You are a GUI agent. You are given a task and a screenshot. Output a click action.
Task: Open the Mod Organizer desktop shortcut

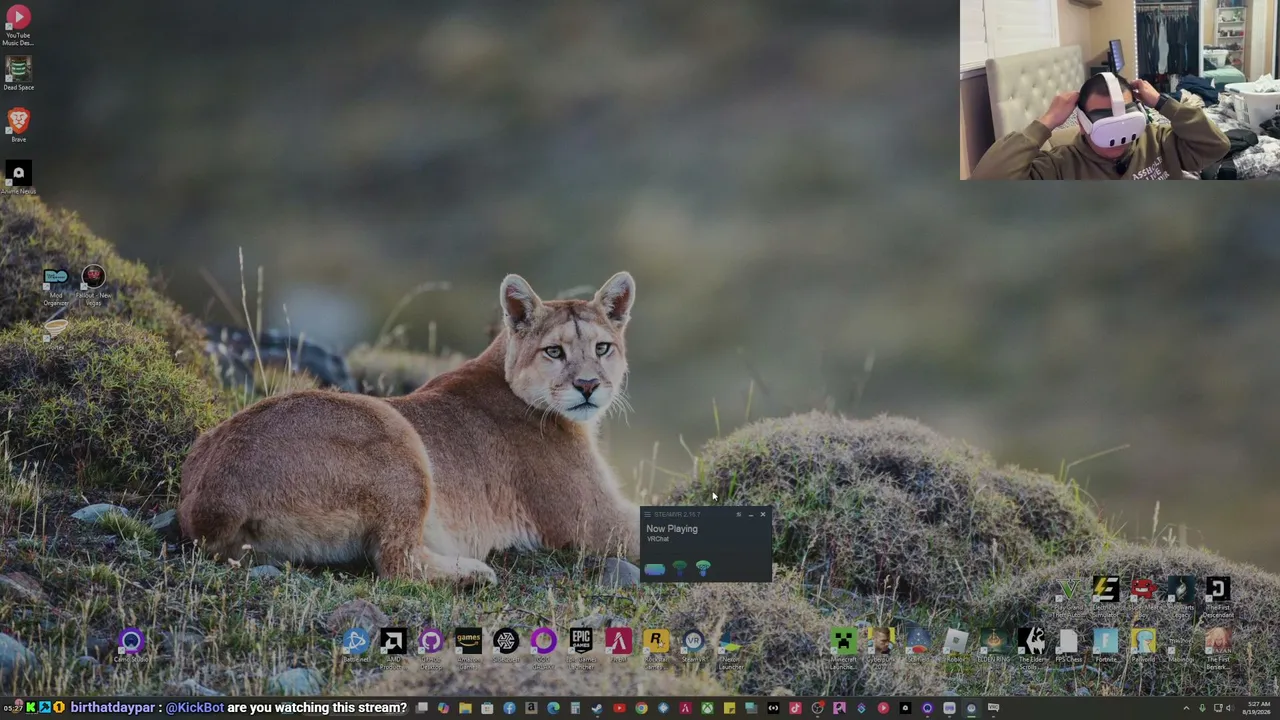tap(56, 287)
